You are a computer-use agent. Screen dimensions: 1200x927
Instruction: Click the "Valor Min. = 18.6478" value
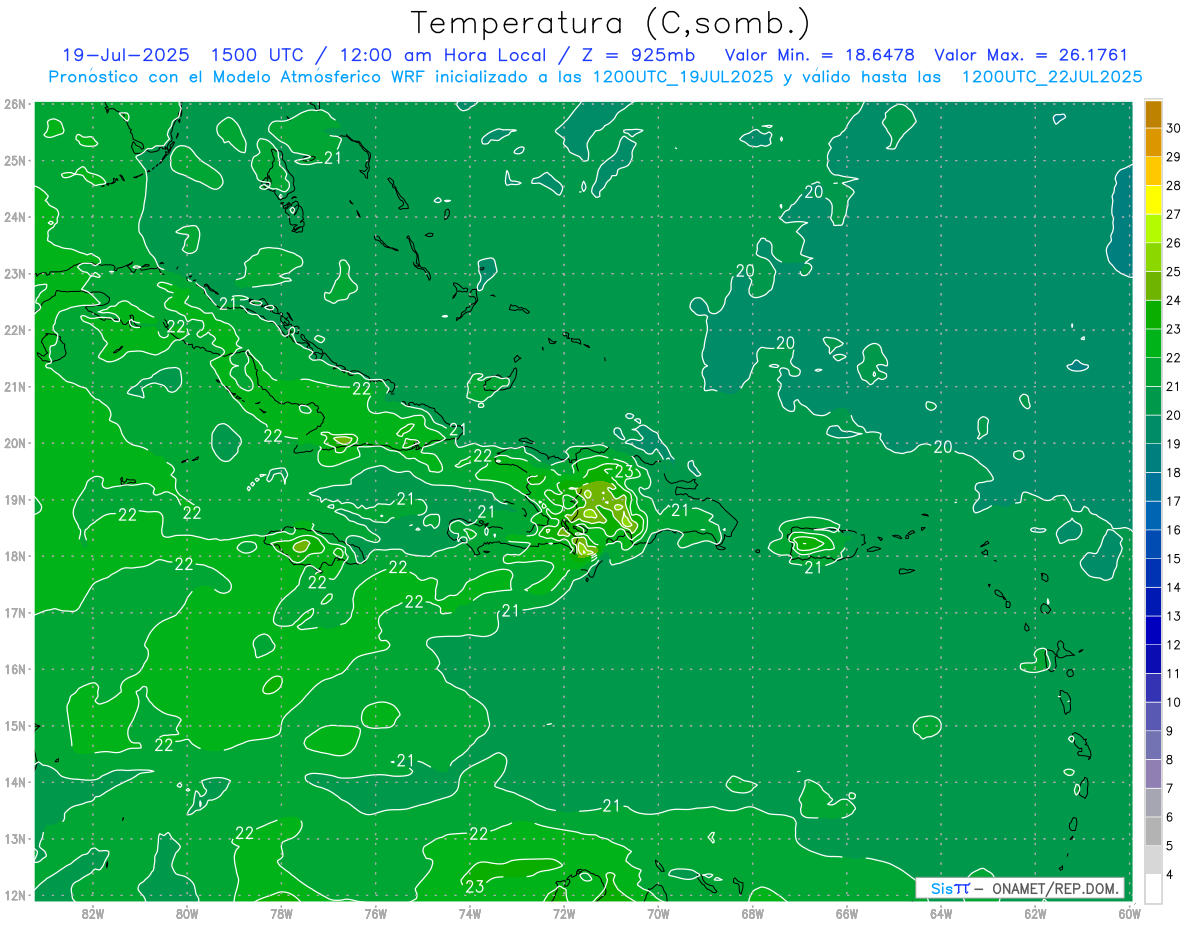[818, 55]
